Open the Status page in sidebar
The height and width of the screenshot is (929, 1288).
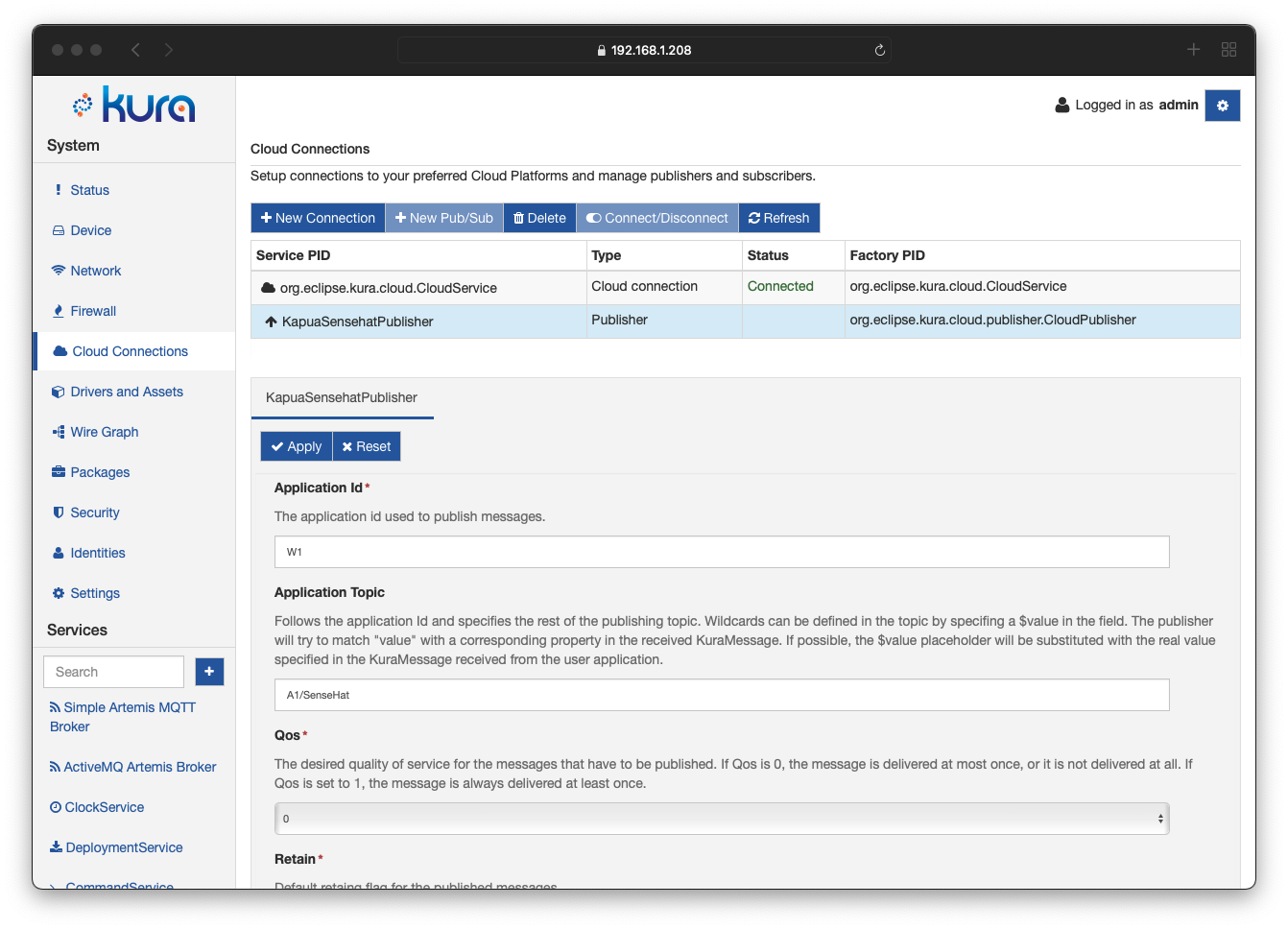pos(89,190)
